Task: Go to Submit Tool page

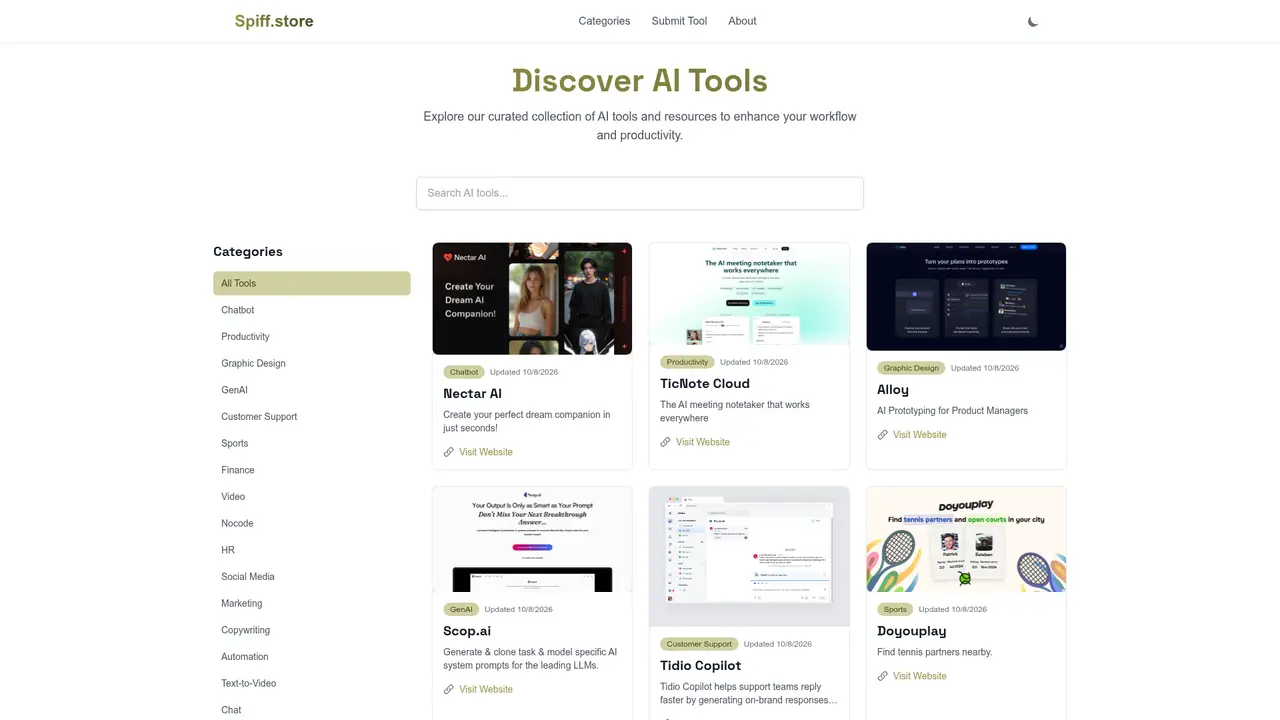Action: [679, 21]
